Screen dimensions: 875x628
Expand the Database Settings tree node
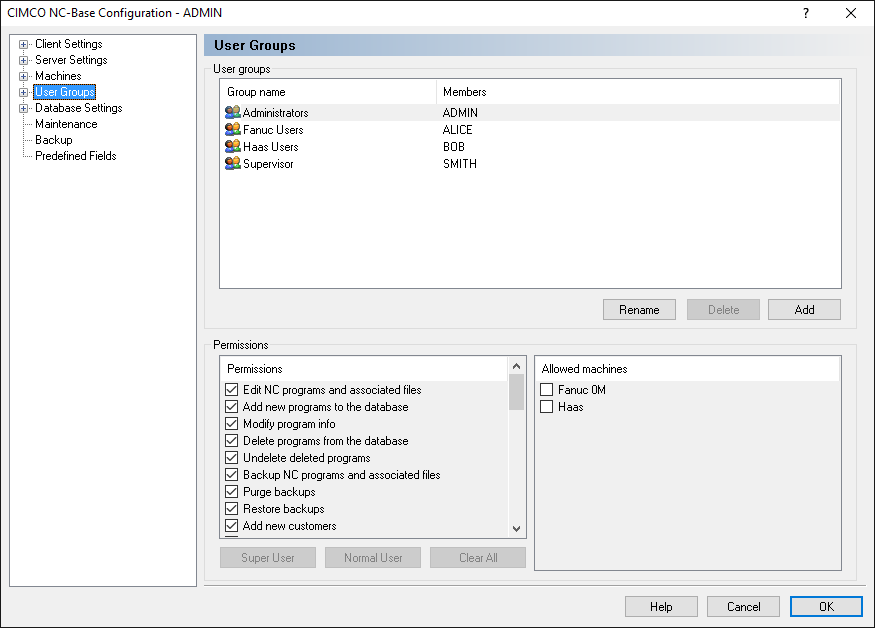point(23,108)
